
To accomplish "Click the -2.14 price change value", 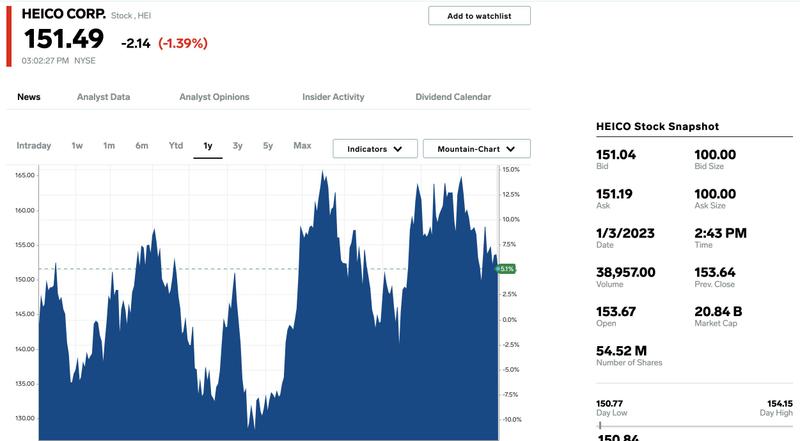I will point(136,43).
